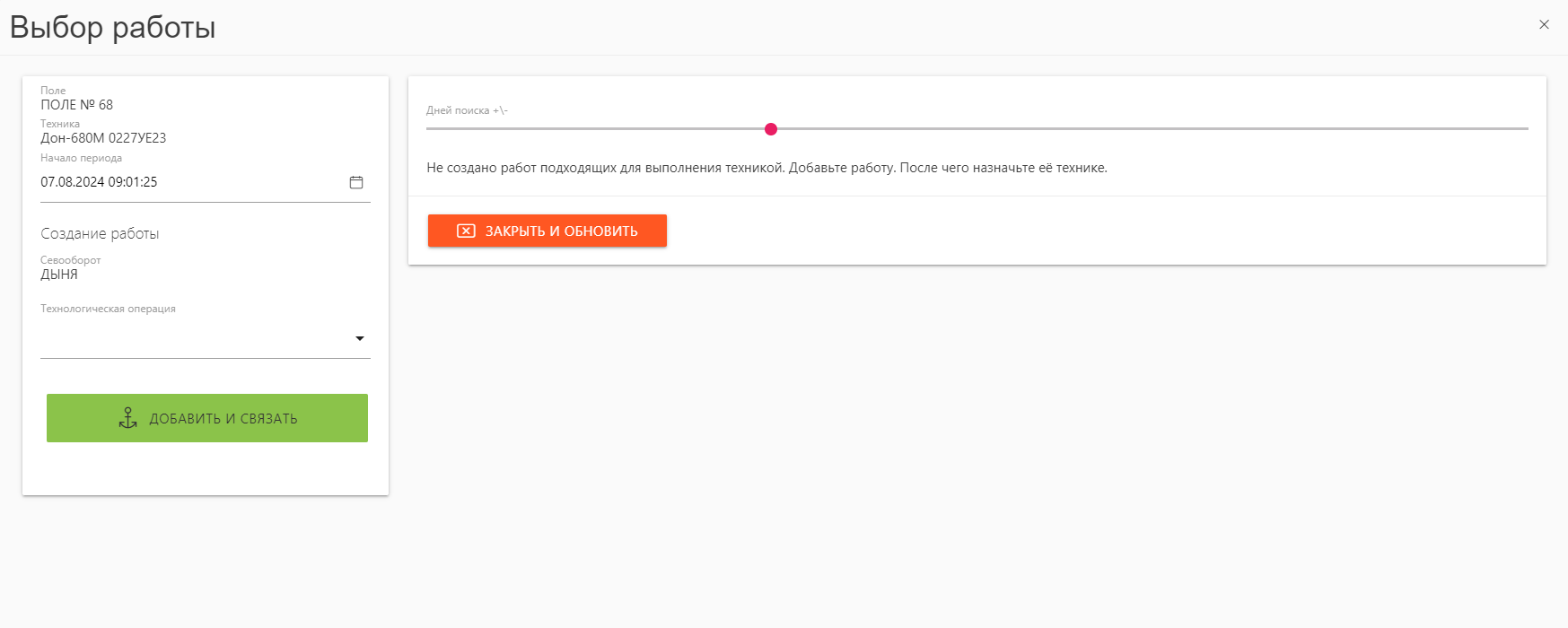The image size is (1568, 628).
Task: Click the Закрыть и обновить button
Action: [547, 231]
